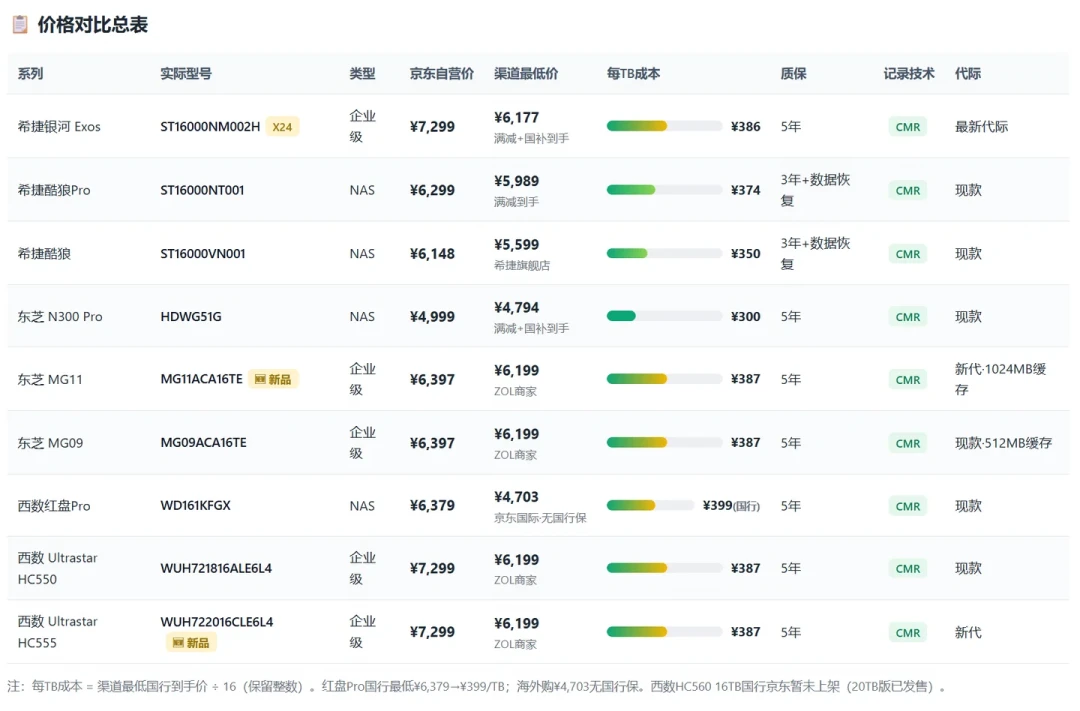Image resolution: width=1080 pixels, height=711 pixels.
Task: Select the 希捷银河 Exos series cell
Action: (x=59, y=127)
